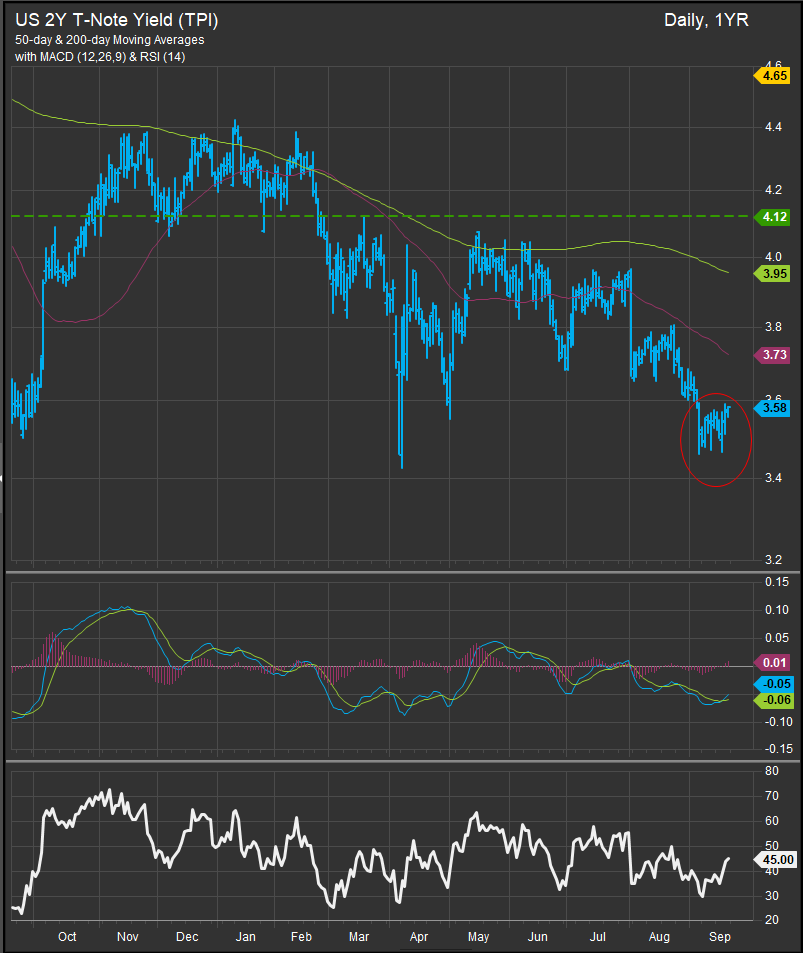Click the blue MACD -0.05 value tag
The width and height of the screenshot is (803, 953).
(x=773, y=683)
